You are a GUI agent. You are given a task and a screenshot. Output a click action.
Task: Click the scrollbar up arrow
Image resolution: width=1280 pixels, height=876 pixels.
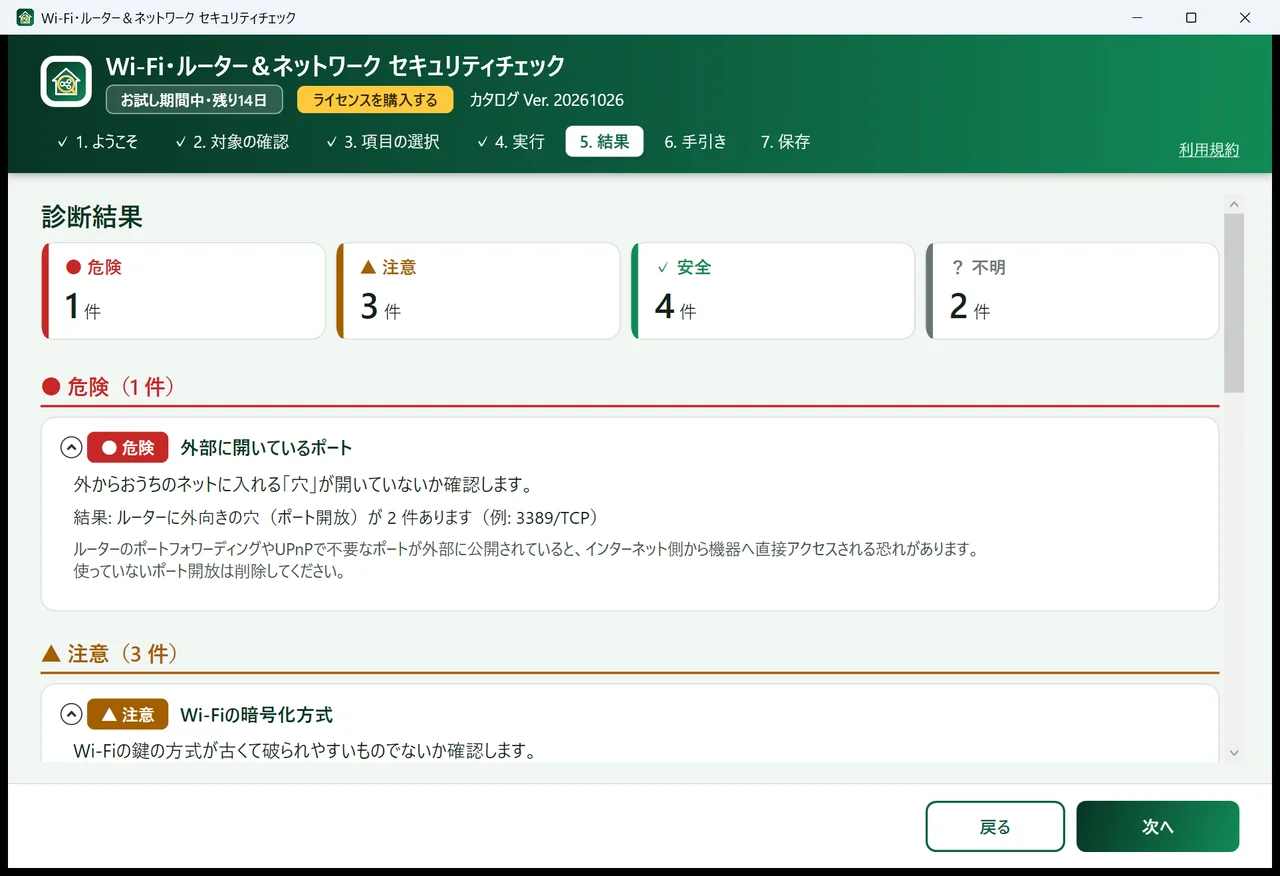pos(1234,204)
